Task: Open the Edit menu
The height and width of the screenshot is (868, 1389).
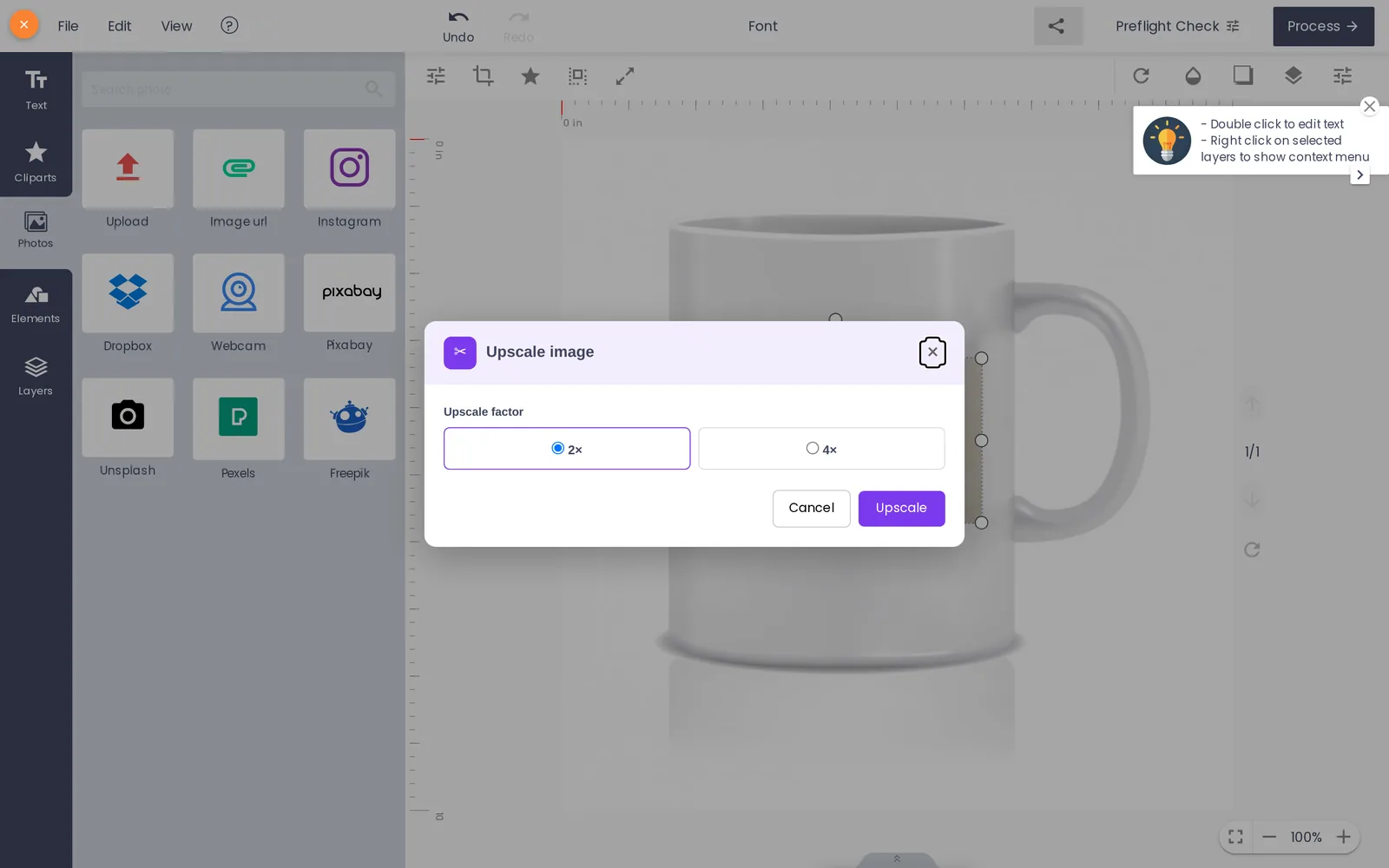Action: pos(119,26)
